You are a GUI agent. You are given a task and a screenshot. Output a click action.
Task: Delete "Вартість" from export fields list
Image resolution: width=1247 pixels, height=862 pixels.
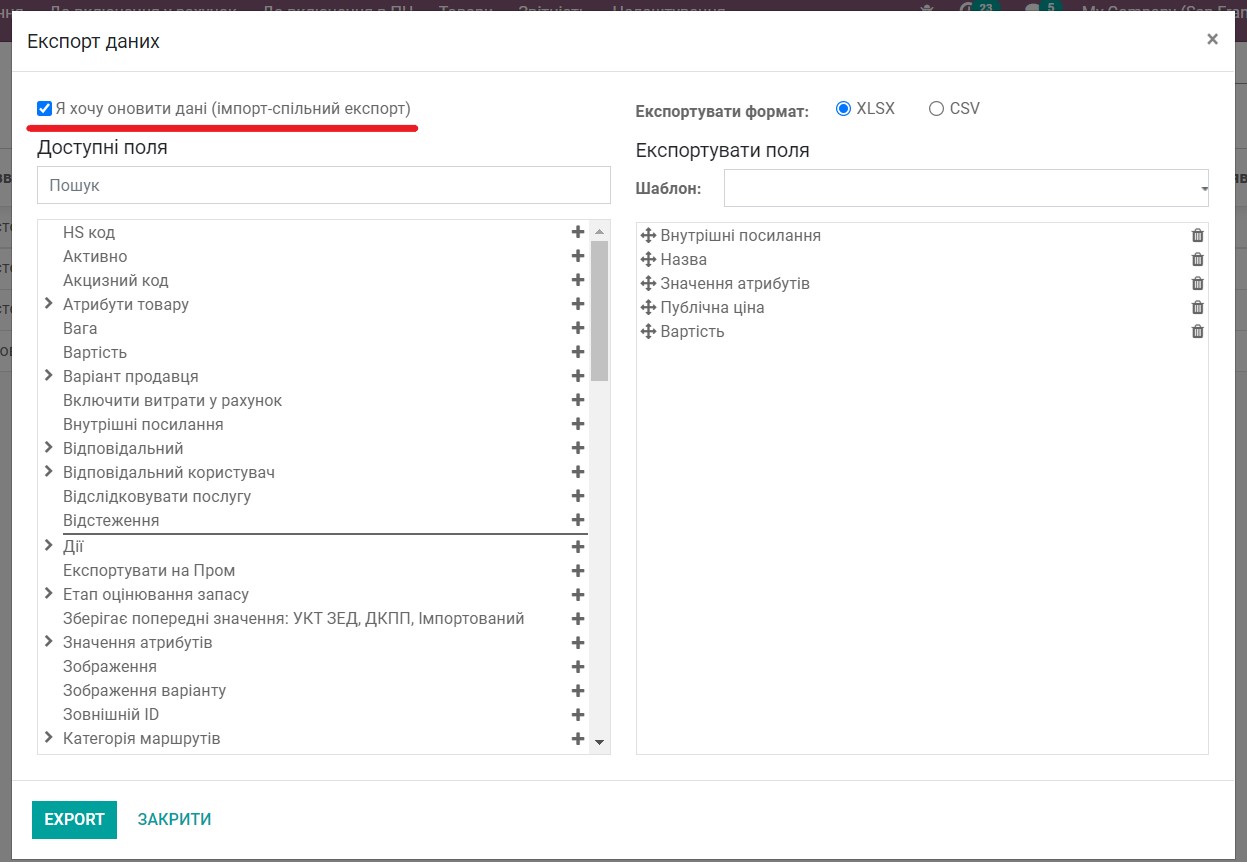[1197, 331]
